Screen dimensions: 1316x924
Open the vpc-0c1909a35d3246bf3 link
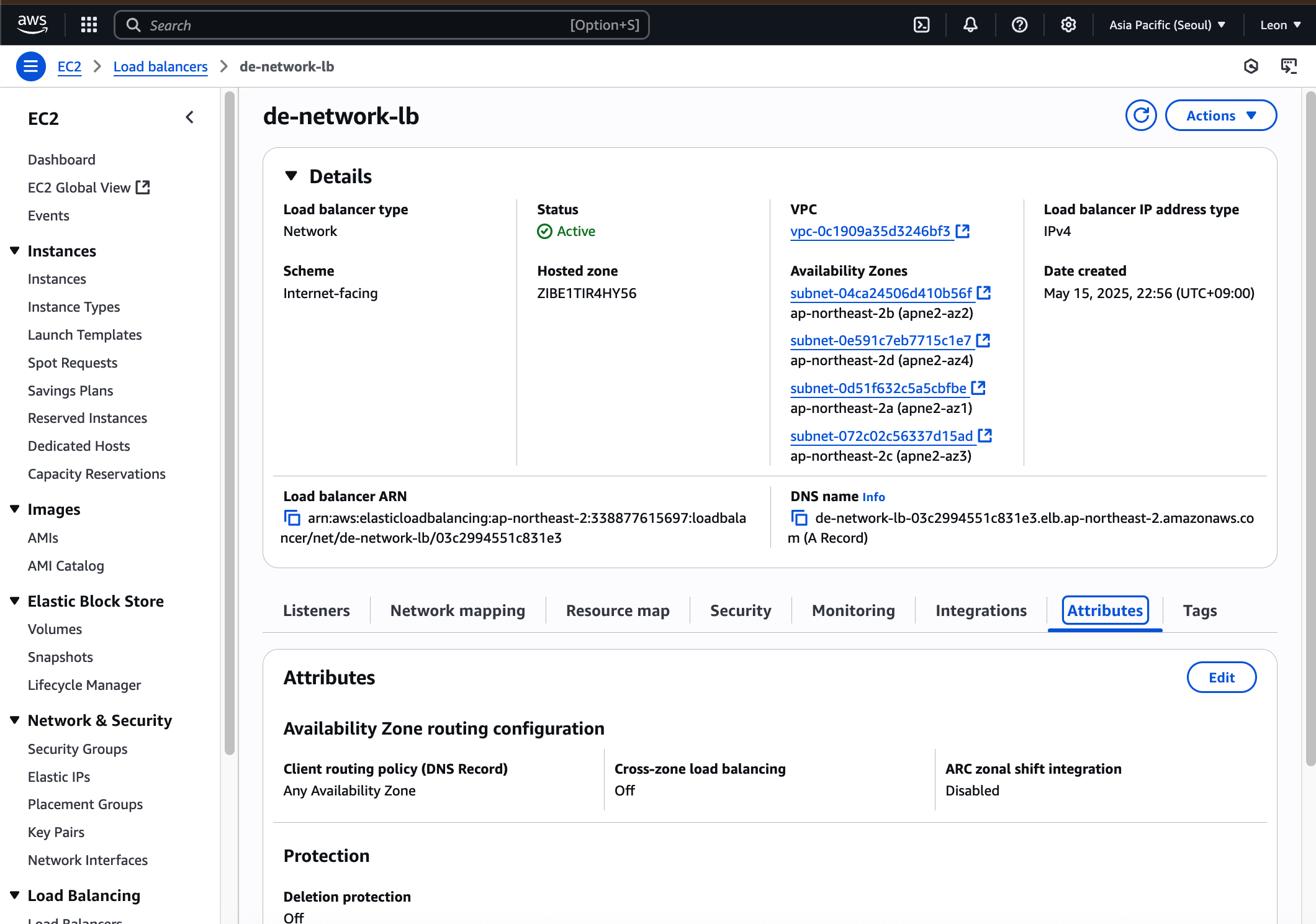(x=870, y=231)
